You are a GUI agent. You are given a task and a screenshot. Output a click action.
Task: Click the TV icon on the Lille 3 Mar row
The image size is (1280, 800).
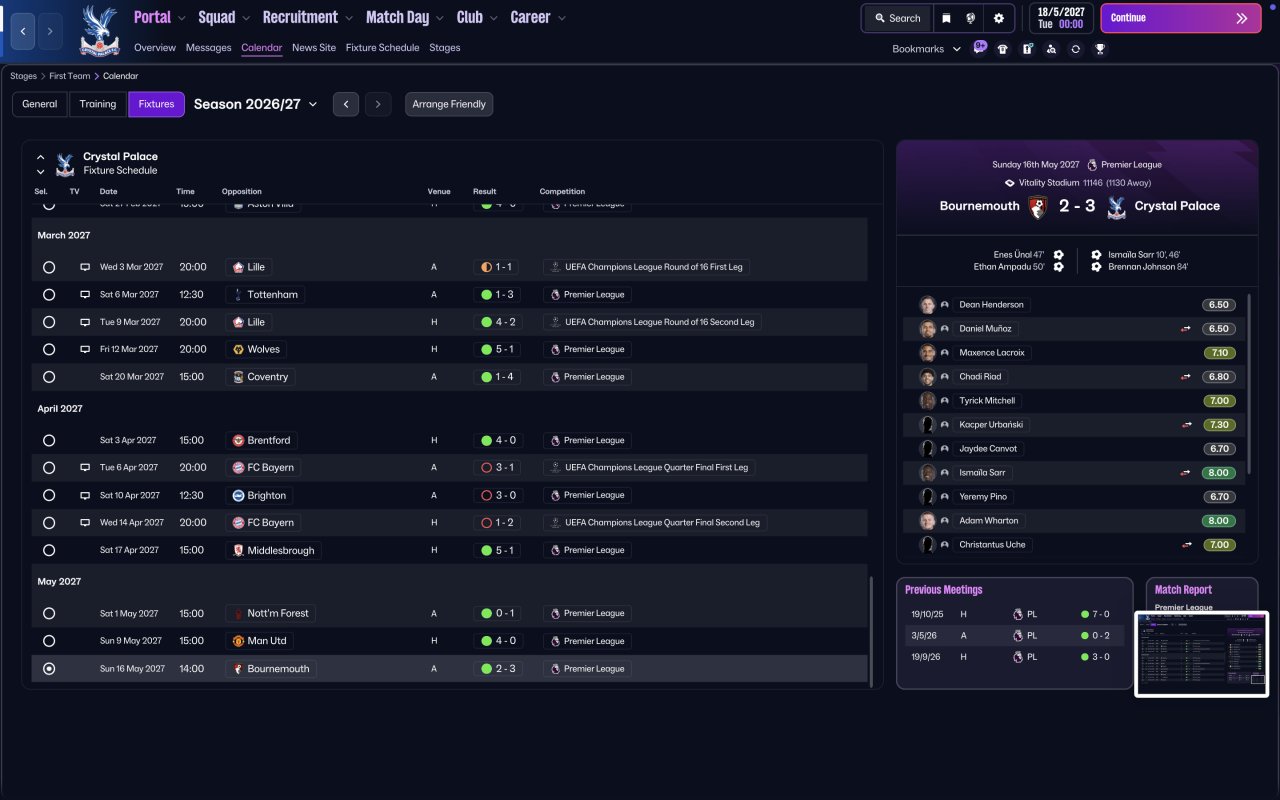[x=85, y=267]
